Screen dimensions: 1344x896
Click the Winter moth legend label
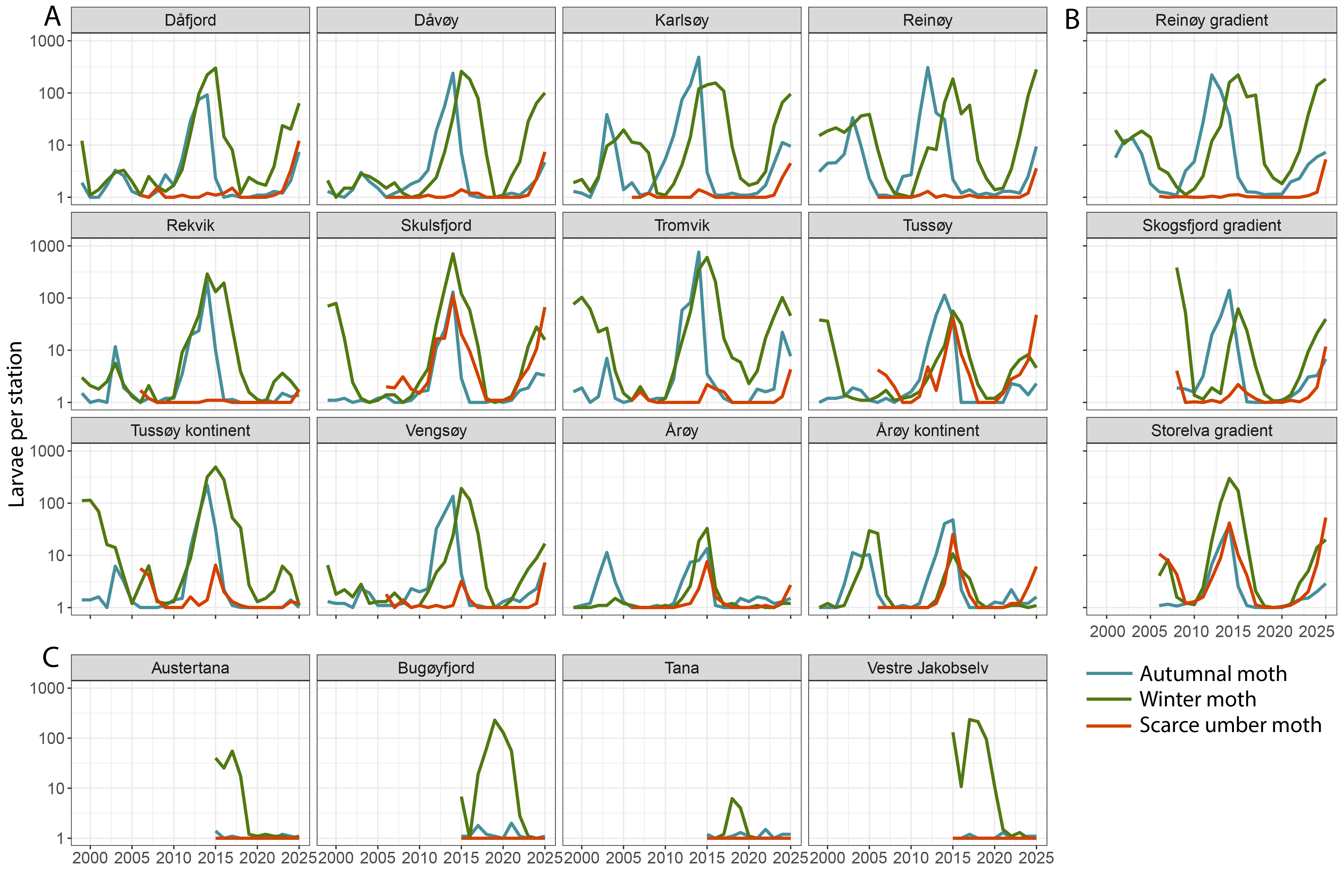1198,699
